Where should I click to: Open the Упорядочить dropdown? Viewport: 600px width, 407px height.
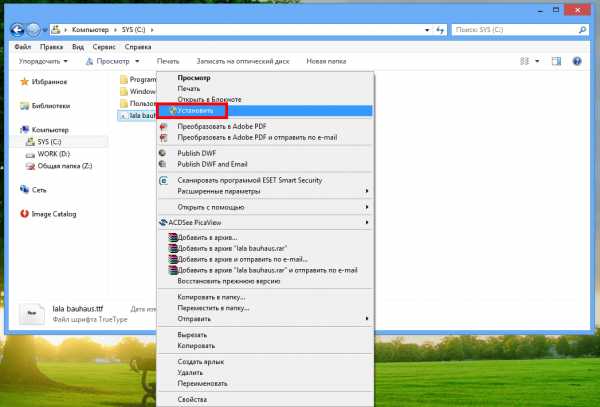[x=43, y=61]
